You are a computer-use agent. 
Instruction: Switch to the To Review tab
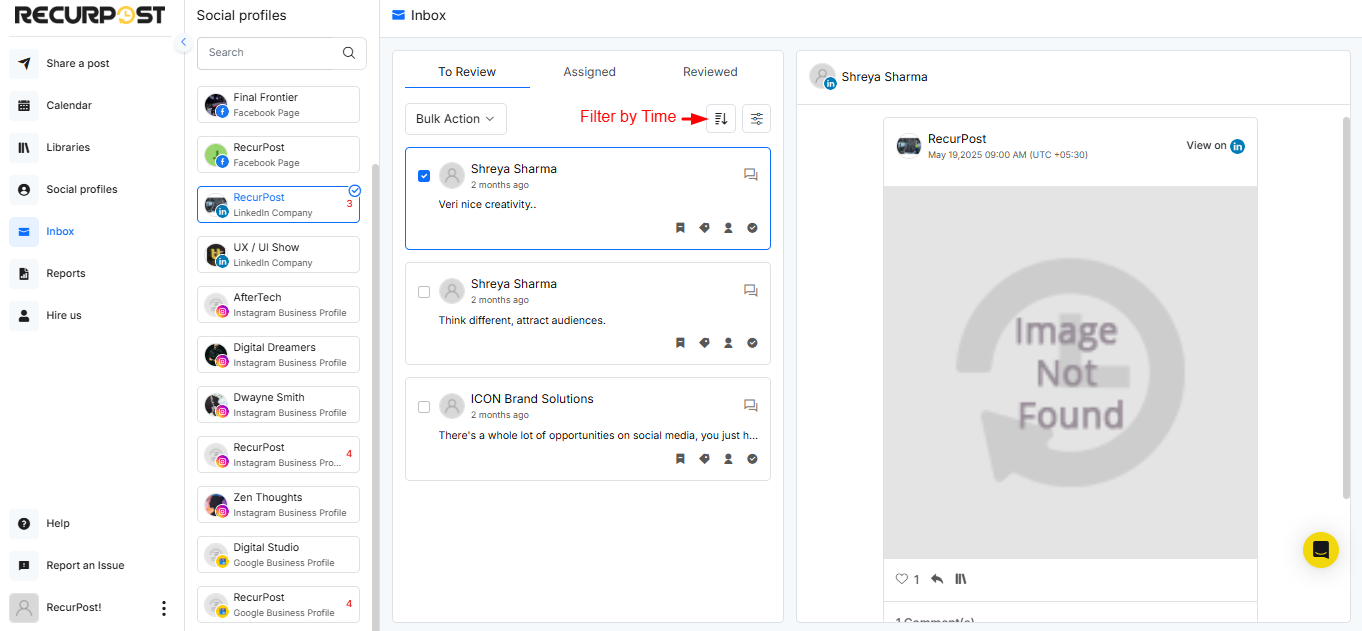467,72
